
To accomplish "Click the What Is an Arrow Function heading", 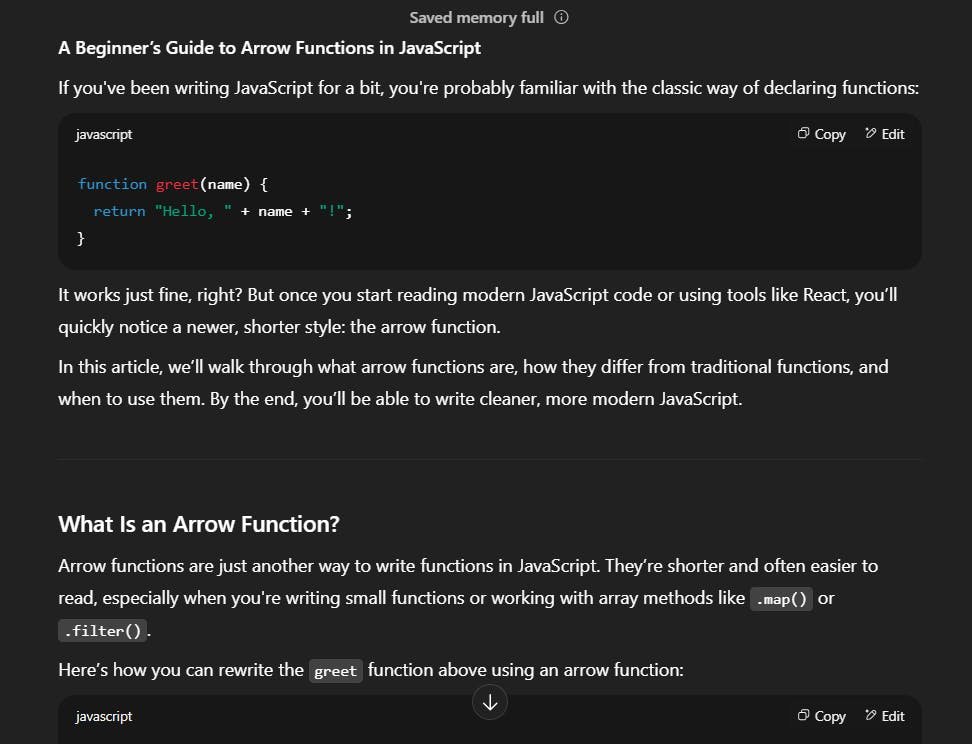I will [198, 523].
